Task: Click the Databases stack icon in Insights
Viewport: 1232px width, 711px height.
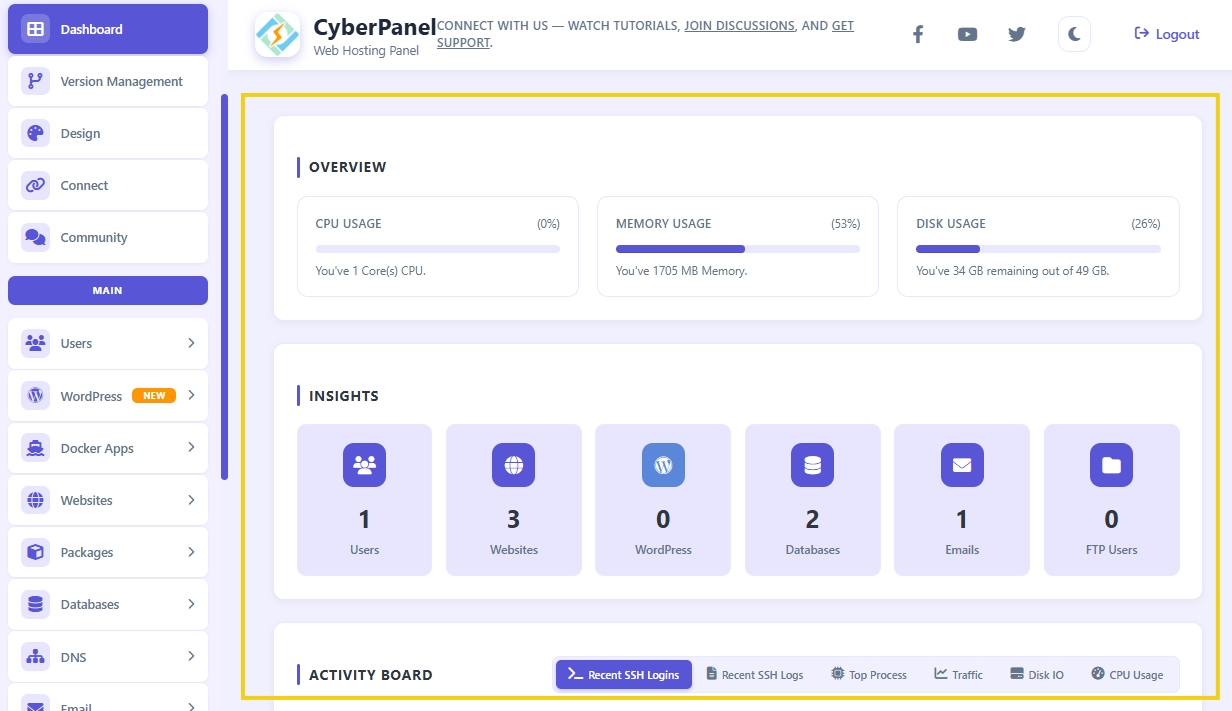Action: (x=812, y=464)
